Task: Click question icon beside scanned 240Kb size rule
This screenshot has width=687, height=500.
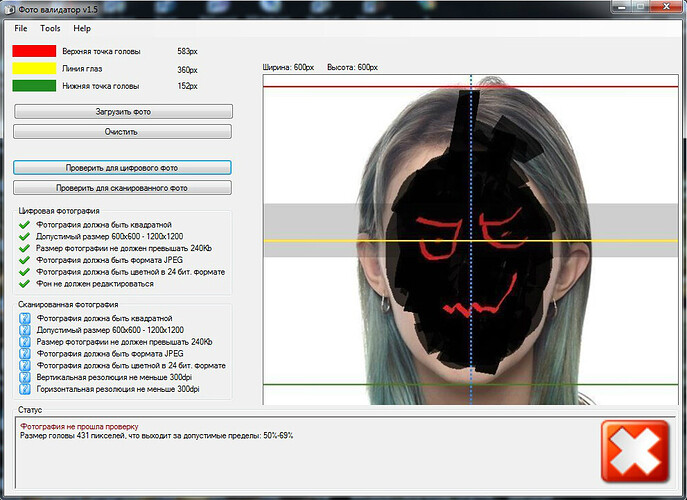Action: 25,342
